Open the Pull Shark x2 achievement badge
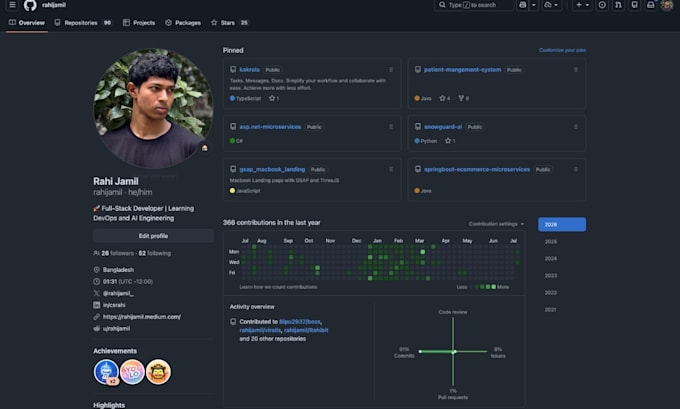This screenshot has height=409, width=680. click(x=106, y=372)
